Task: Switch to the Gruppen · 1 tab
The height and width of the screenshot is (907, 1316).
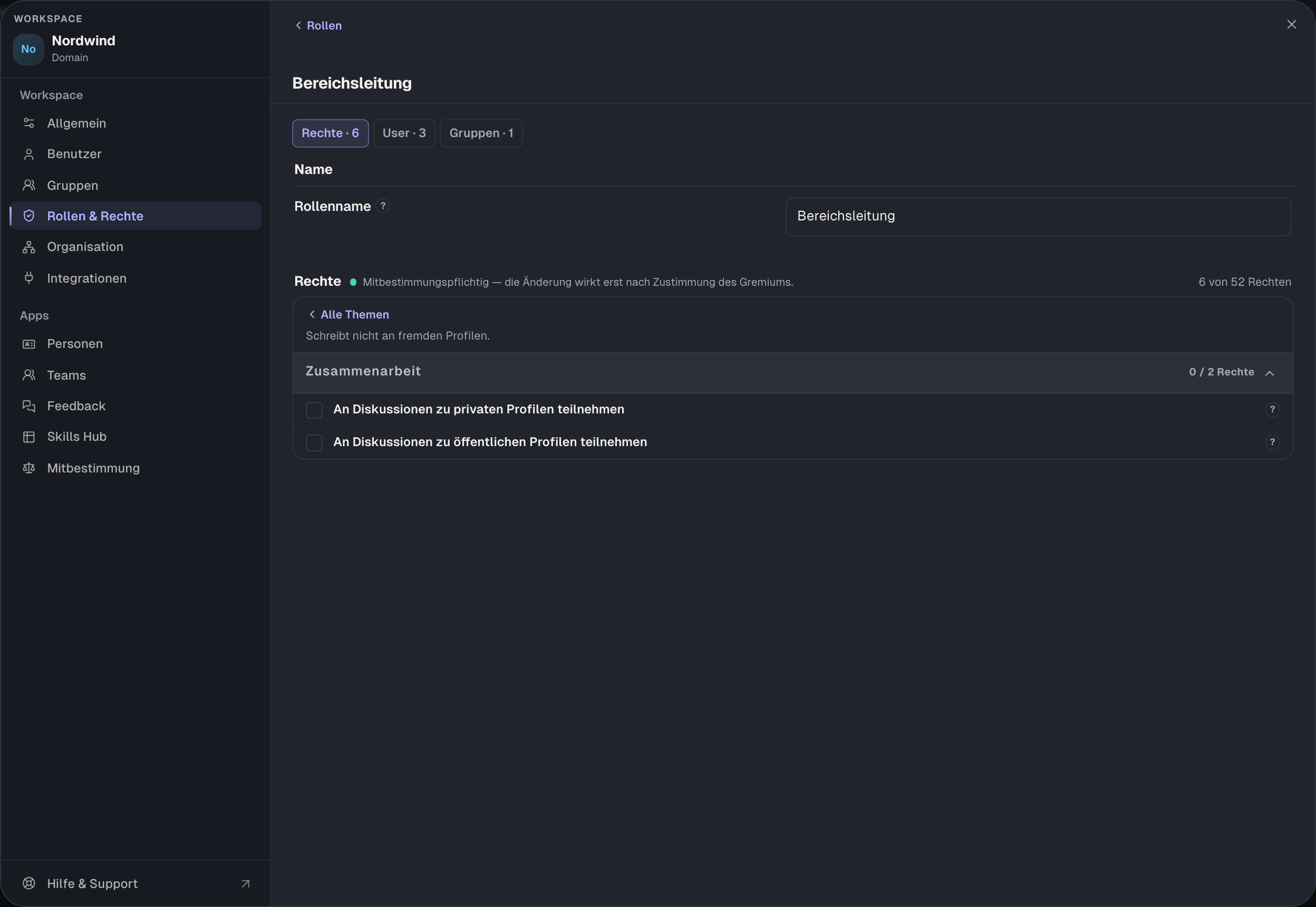Action: click(x=481, y=133)
